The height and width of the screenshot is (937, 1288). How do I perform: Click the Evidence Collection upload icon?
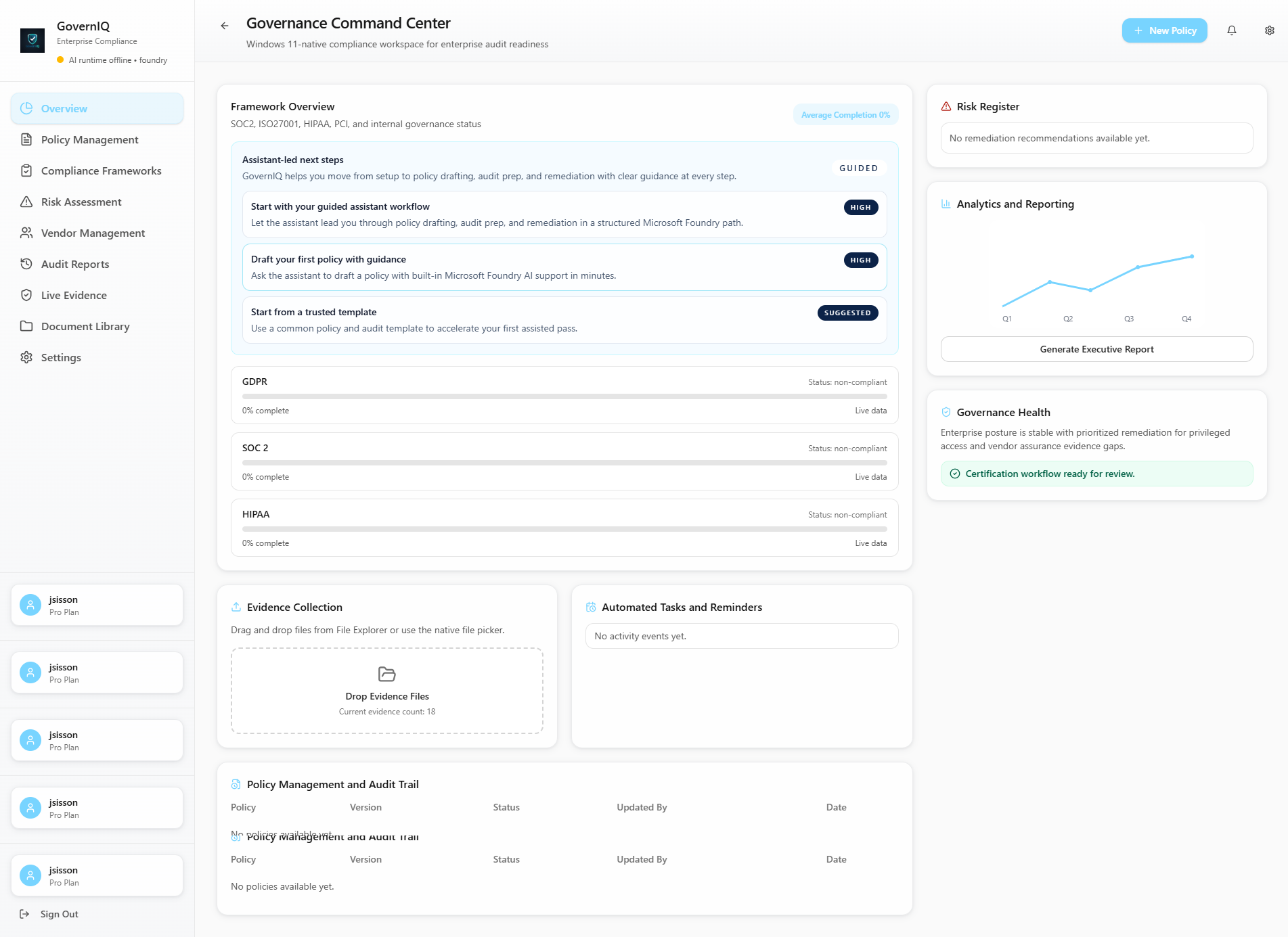(x=236, y=607)
